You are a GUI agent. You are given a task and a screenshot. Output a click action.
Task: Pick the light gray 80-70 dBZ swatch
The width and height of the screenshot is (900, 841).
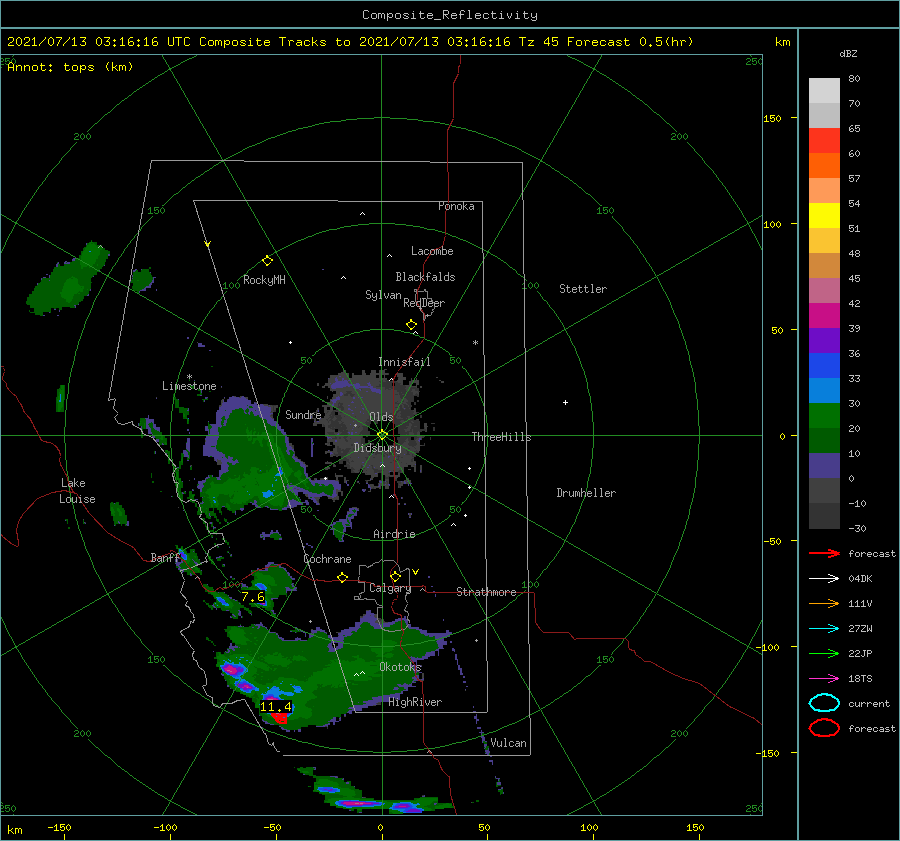pos(824,91)
